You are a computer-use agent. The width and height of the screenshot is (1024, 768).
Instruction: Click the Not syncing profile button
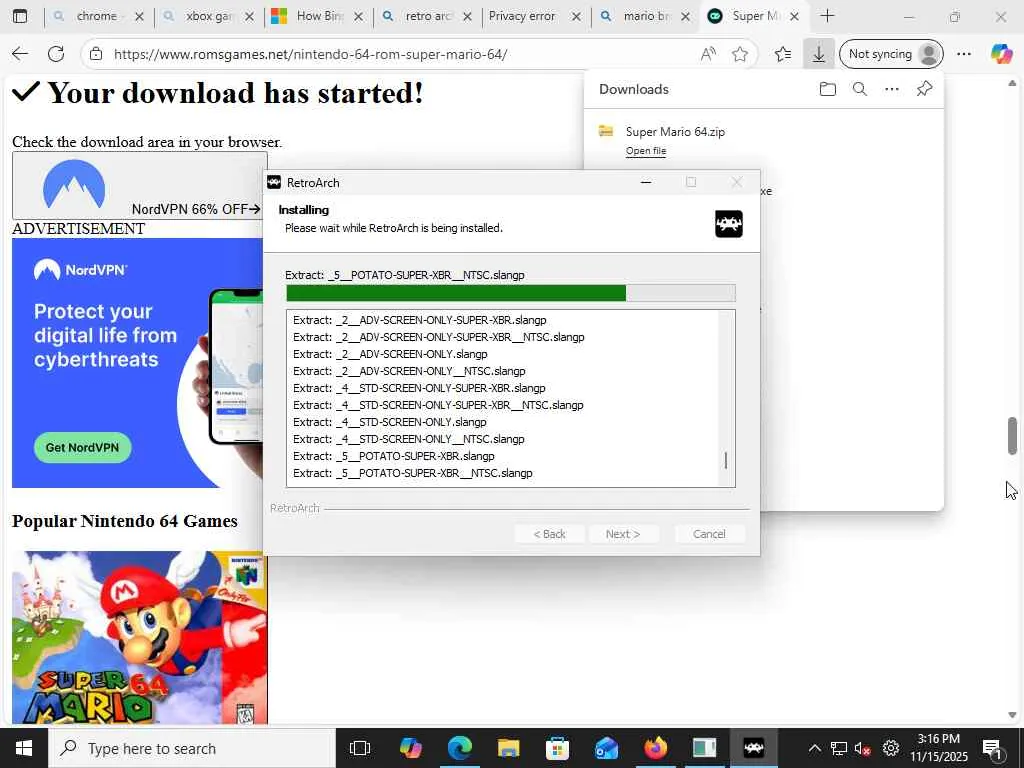pyautogui.click(x=891, y=54)
